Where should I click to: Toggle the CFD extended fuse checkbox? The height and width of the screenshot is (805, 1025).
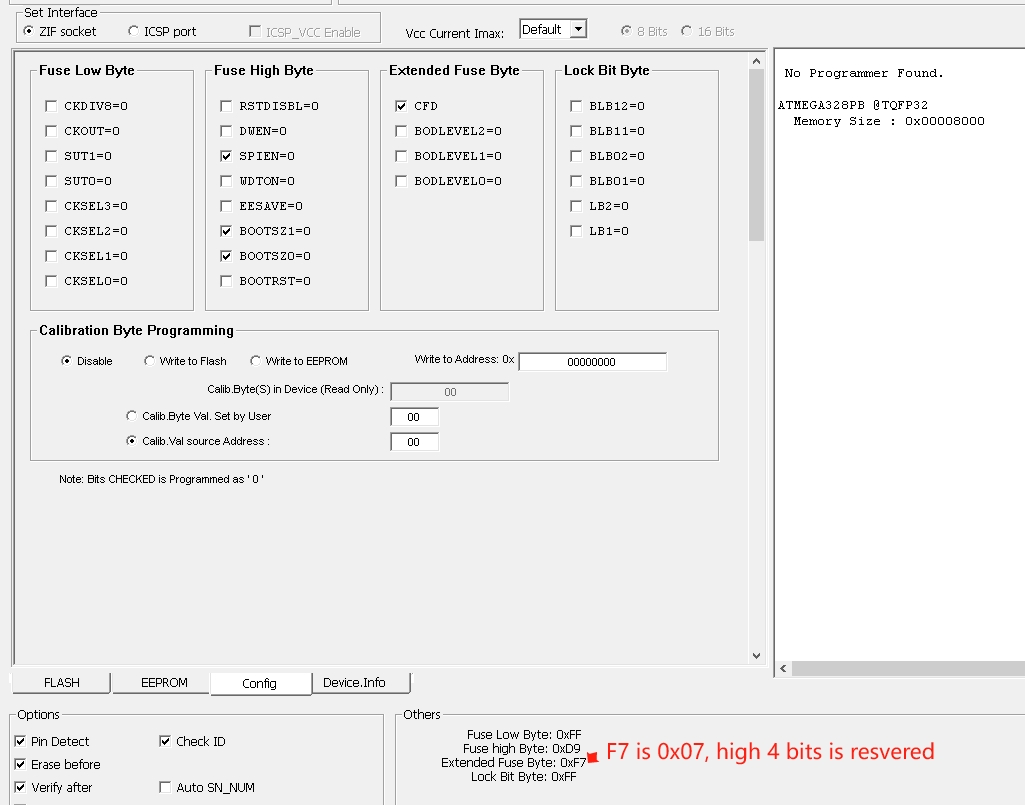[x=401, y=106]
